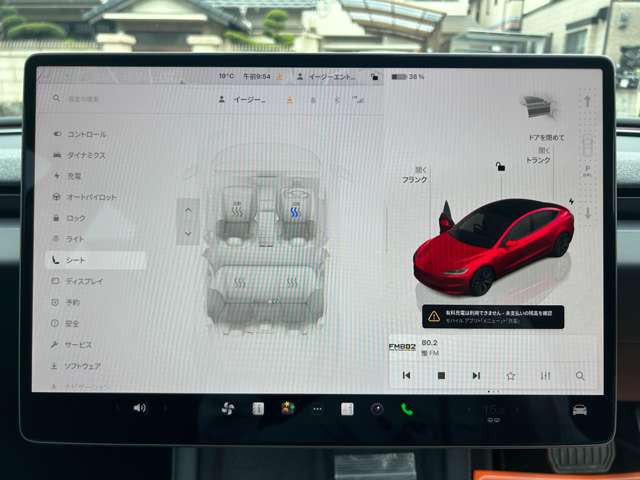Tap 開く トランク to open the trunk
640x480 pixels.
click(x=539, y=156)
